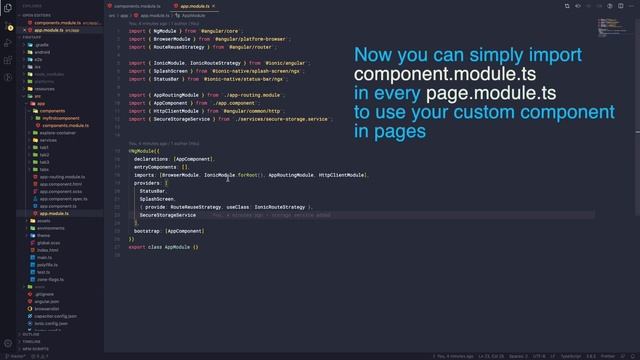Open capacitor.config.json file
640x360 pixels.
point(55,316)
